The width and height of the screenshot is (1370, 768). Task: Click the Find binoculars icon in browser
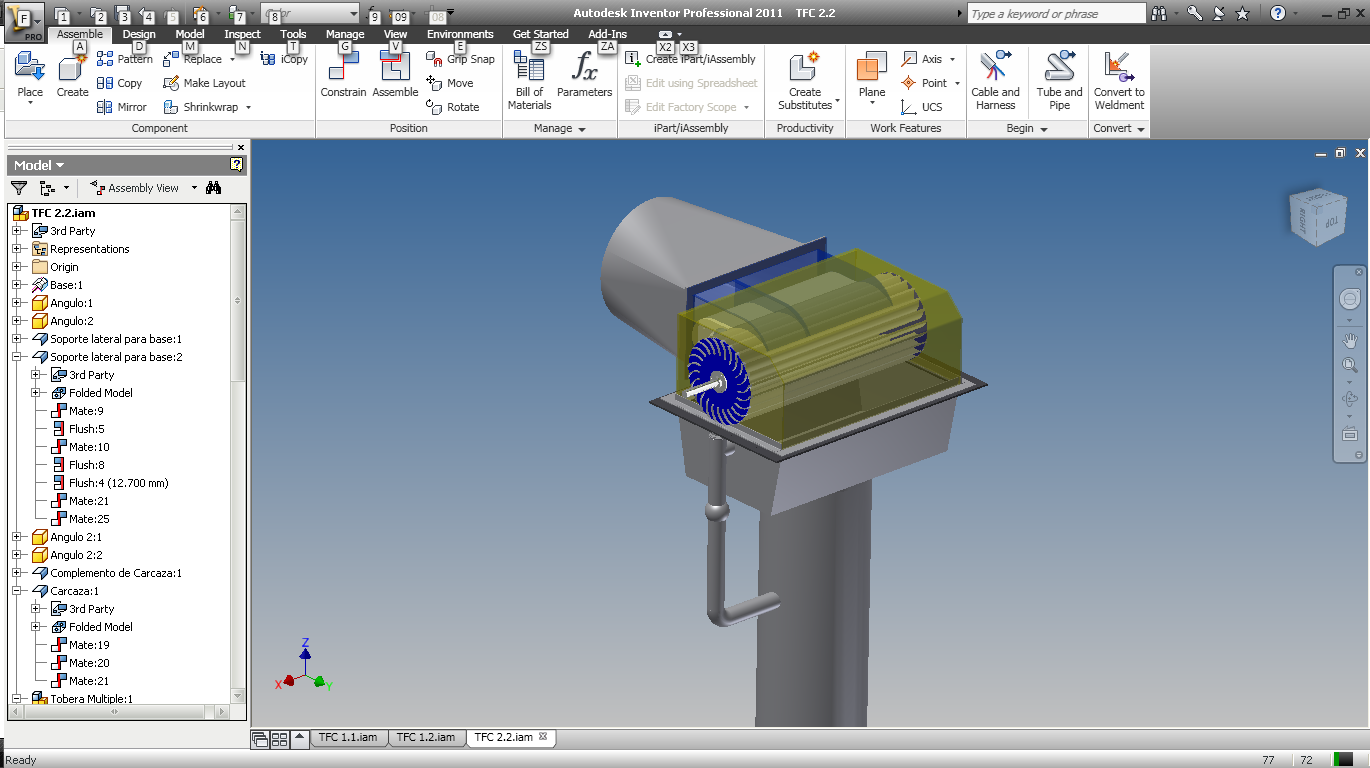click(x=213, y=187)
